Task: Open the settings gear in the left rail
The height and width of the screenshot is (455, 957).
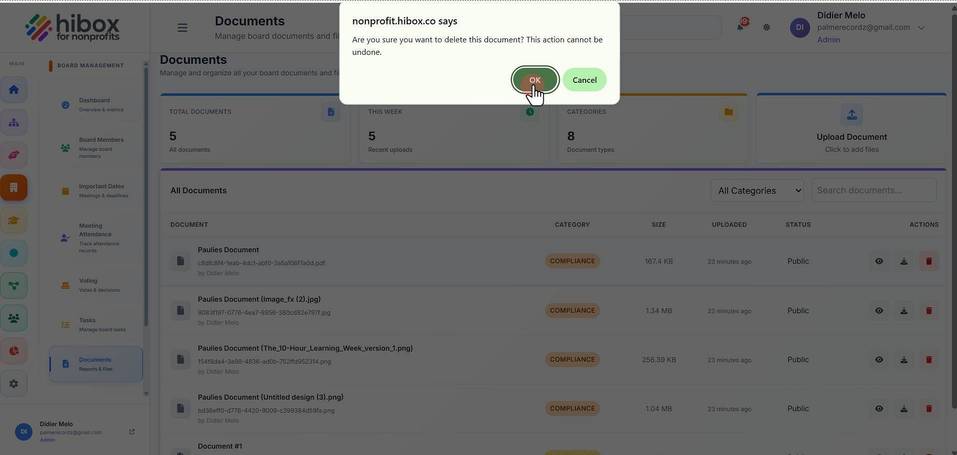Action: pos(14,384)
